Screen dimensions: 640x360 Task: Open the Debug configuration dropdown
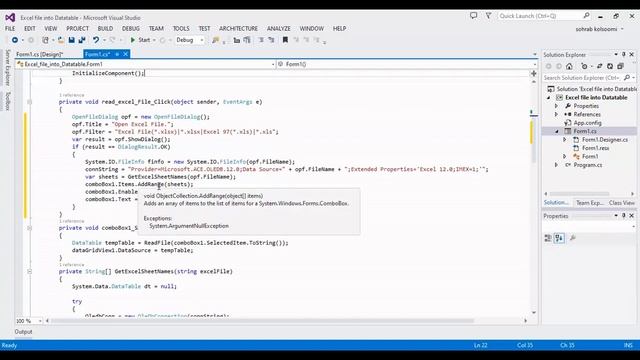202,40
